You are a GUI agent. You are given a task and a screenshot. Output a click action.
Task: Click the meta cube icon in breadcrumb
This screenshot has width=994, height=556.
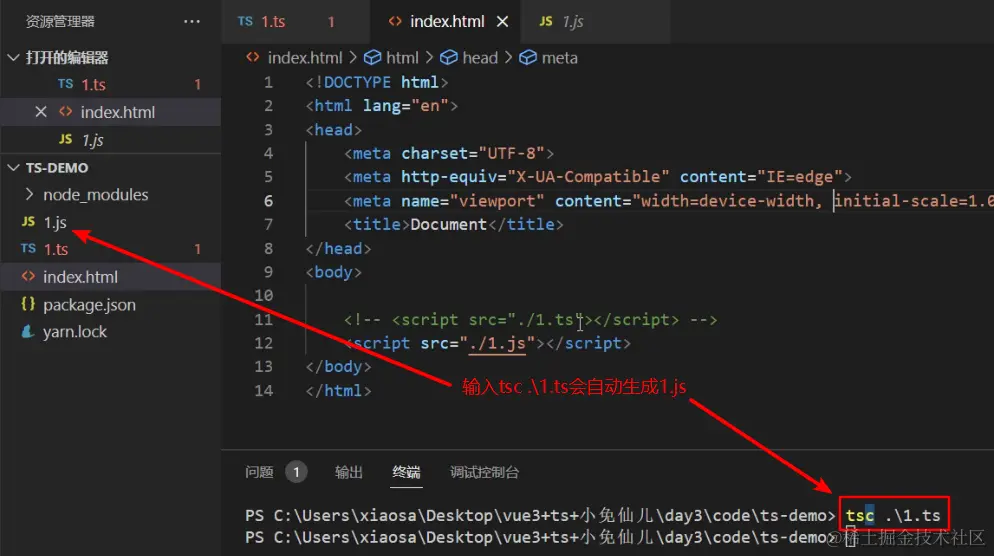point(528,58)
